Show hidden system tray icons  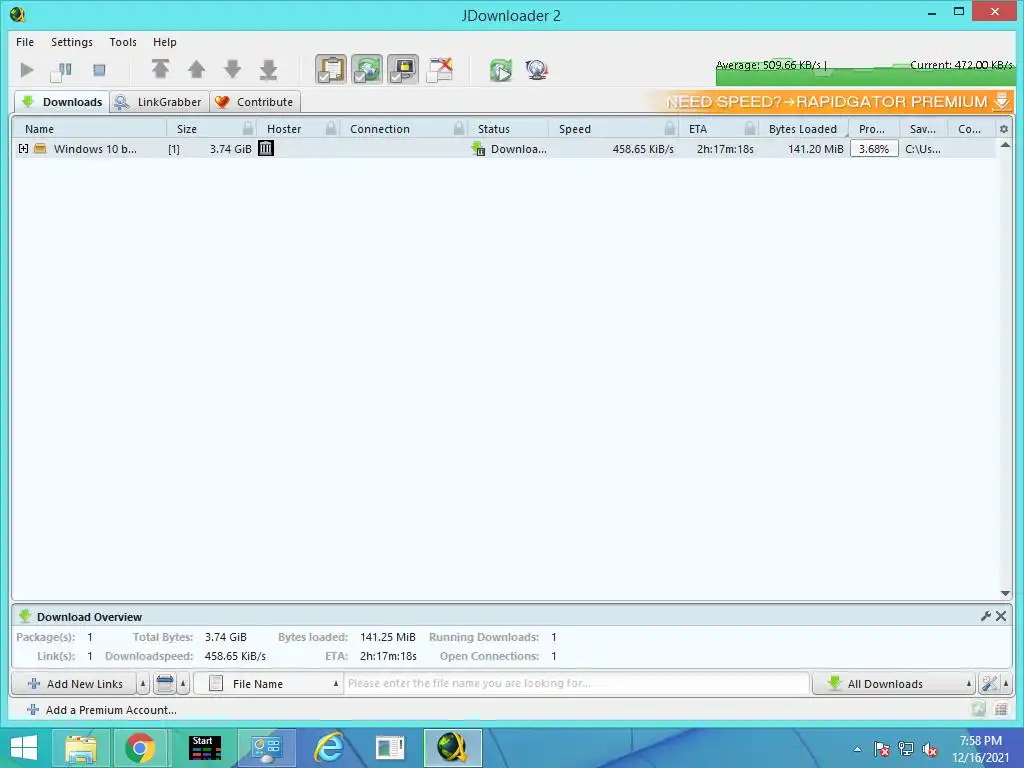857,750
